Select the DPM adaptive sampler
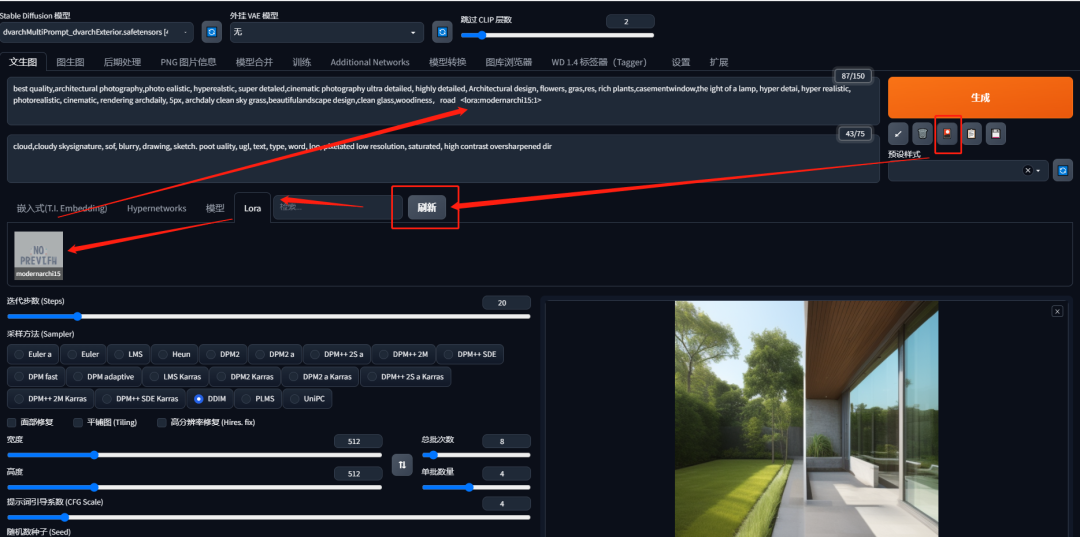This screenshot has width=1080, height=537. [x=105, y=377]
